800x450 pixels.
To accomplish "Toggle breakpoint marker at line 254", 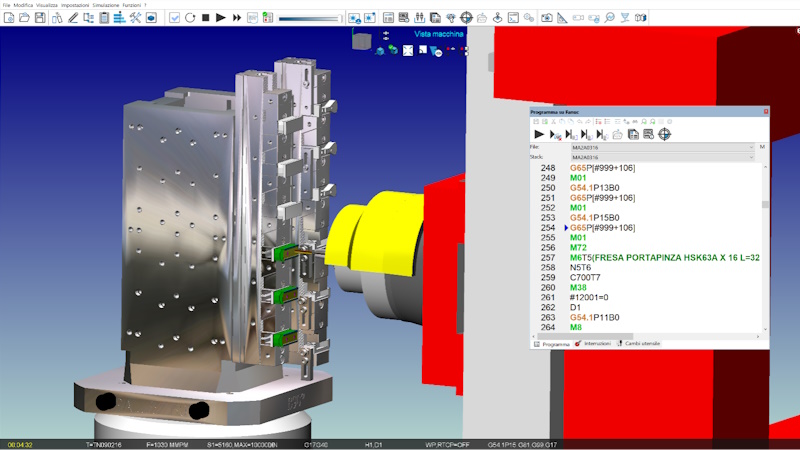I will click(x=565, y=228).
